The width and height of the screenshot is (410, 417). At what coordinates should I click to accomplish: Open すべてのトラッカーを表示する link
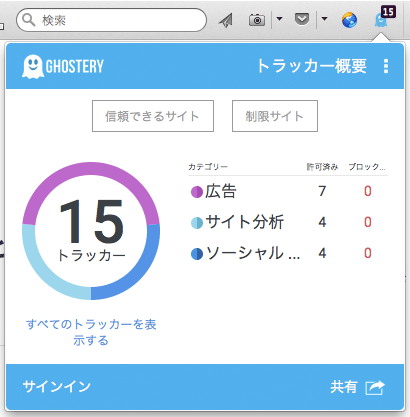coord(91,332)
